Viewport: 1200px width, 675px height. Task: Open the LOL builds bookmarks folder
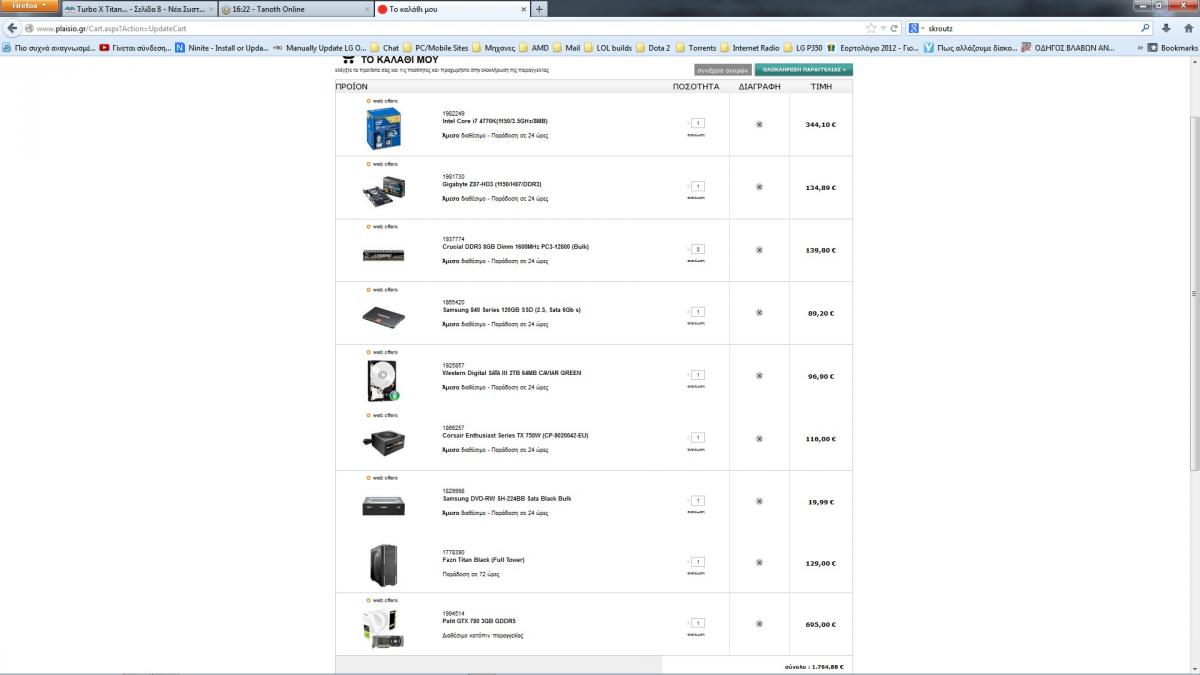pos(607,47)
